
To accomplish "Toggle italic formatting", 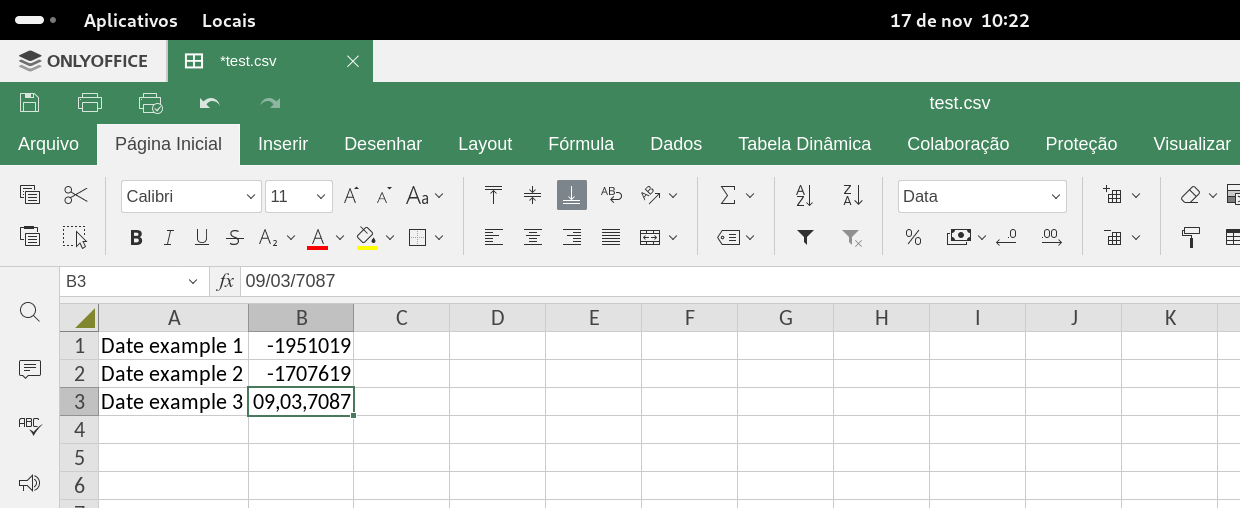I will pyautogui.click(x=169, y=238).
